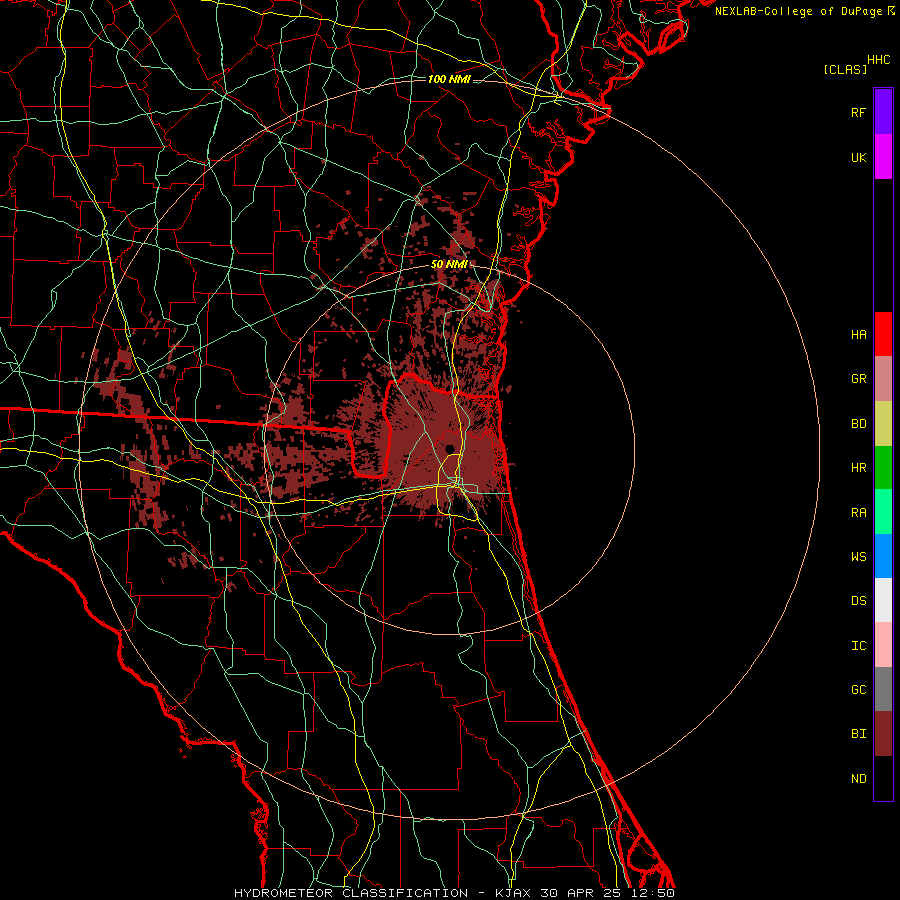The image size is (900, 900).
Task: Click the HR legend label
Action: coord(858,468)
